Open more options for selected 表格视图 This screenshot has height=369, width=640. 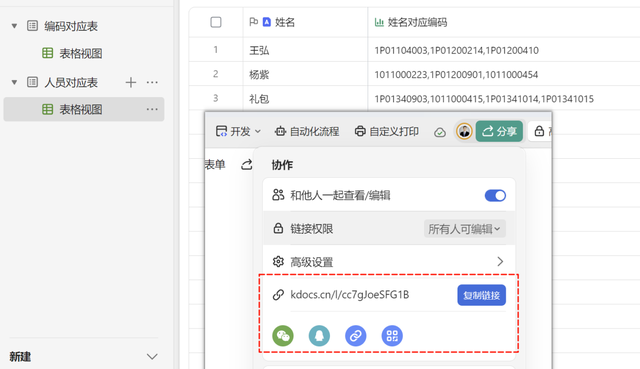coord(152,109)
